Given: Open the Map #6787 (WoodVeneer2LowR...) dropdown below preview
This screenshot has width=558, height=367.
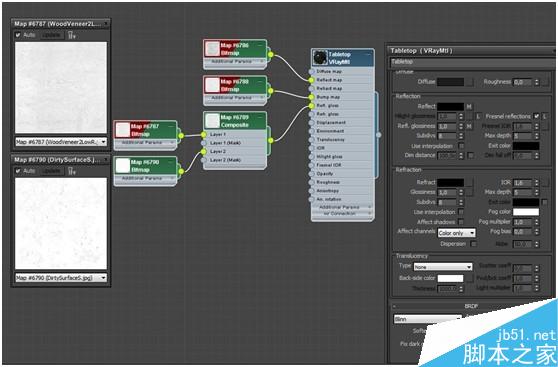Looking at the screenshot, I should [61, 142].
